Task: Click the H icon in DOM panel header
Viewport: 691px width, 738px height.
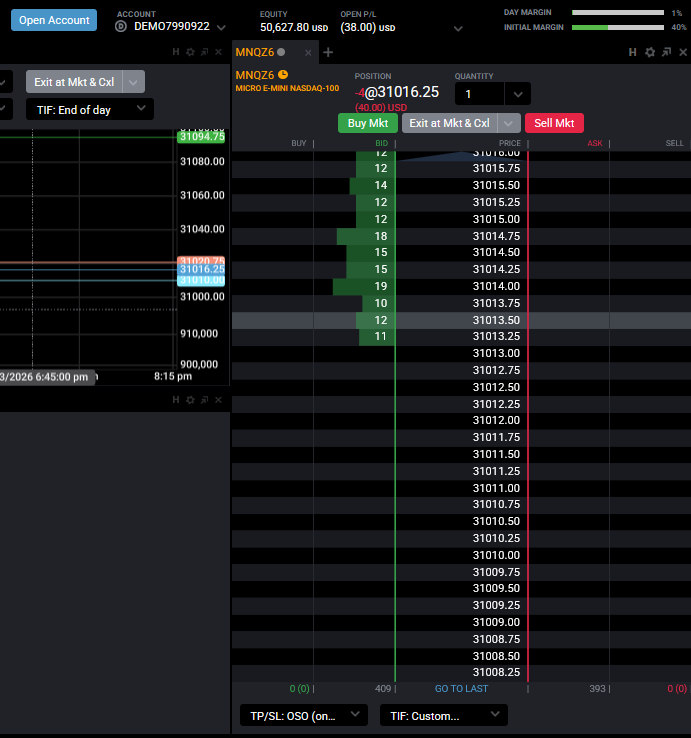Action: coord(633,52)
